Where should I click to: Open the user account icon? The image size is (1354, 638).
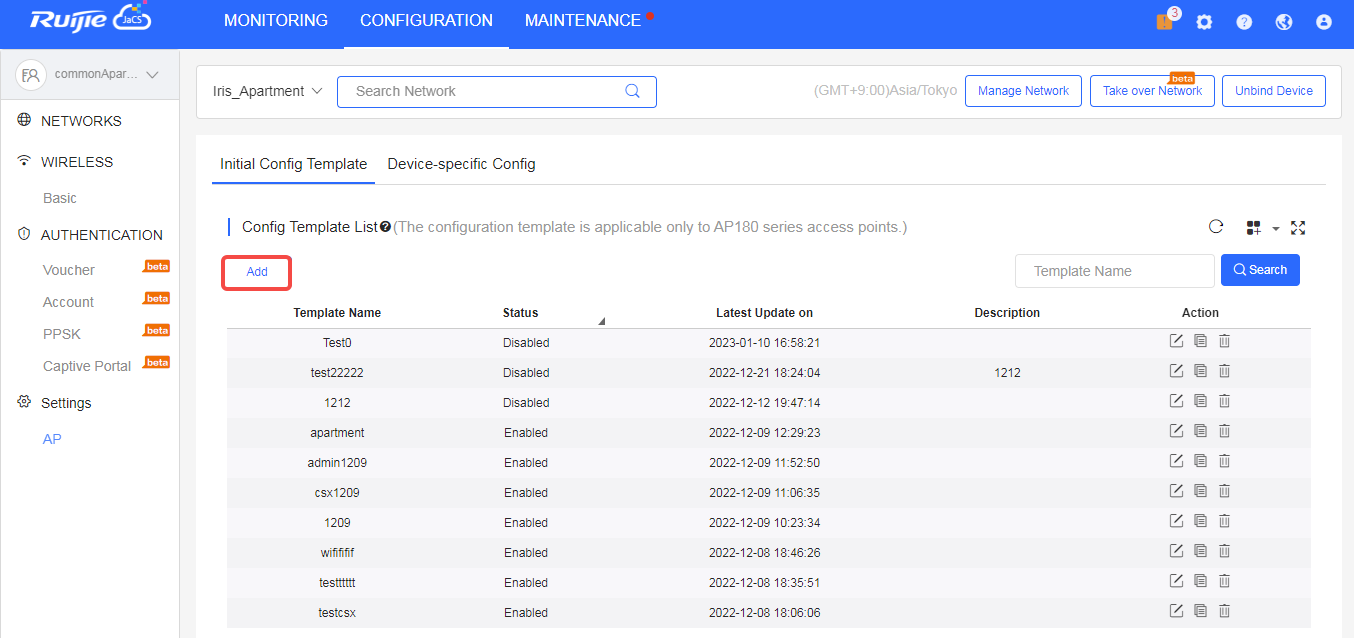1324,21
